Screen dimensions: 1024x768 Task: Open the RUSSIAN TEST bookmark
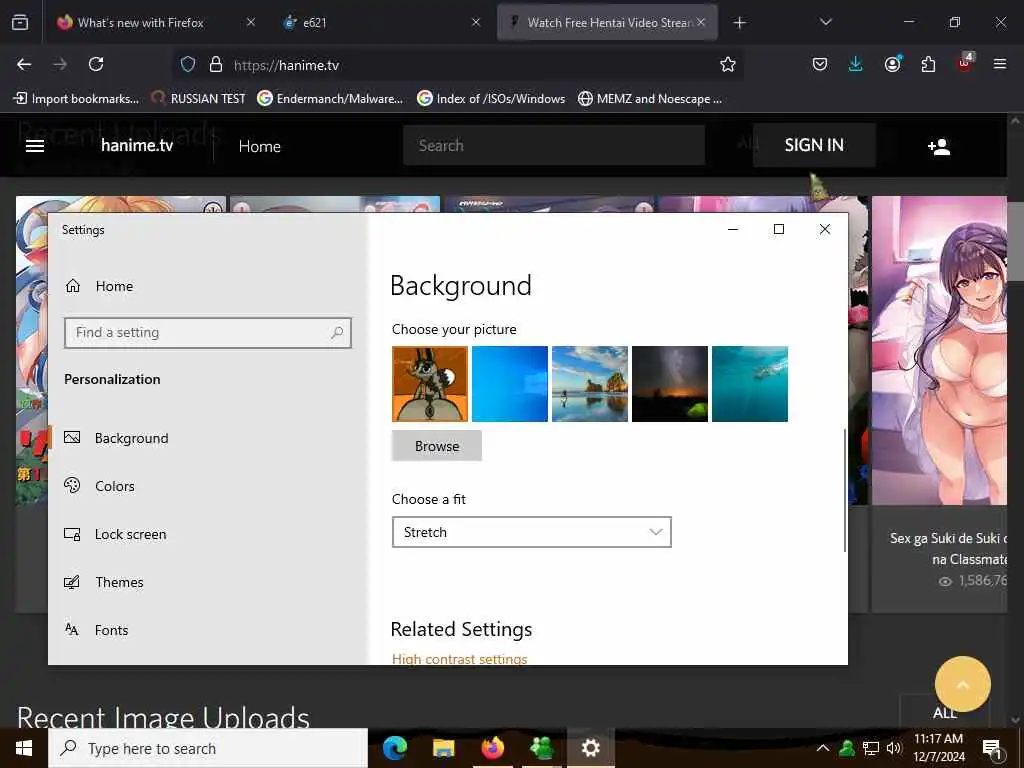point(198,99)
